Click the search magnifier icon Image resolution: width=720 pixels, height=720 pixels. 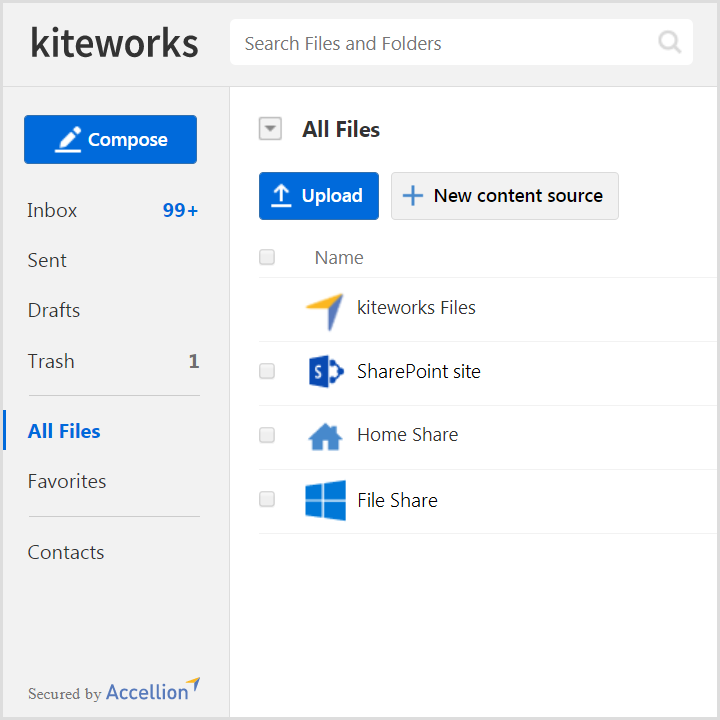pos(669,42)
